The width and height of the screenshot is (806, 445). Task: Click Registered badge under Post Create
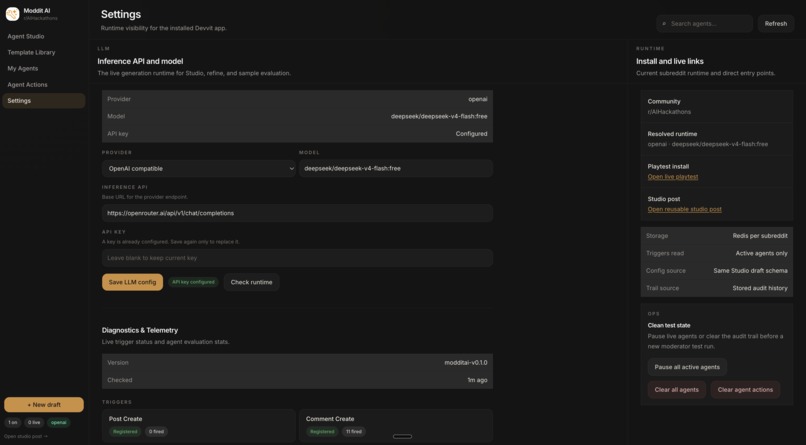point(125,432)
